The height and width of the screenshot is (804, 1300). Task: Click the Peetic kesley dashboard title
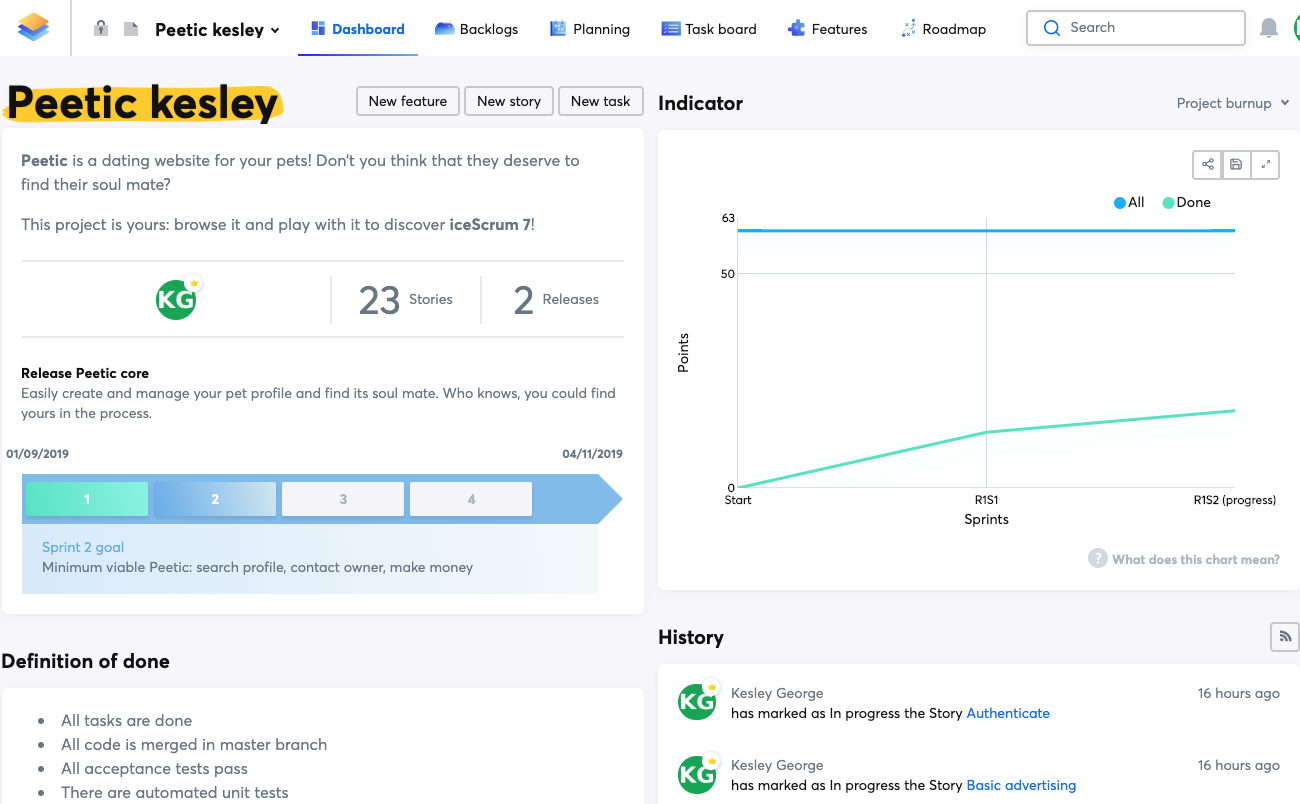(143, 103)
